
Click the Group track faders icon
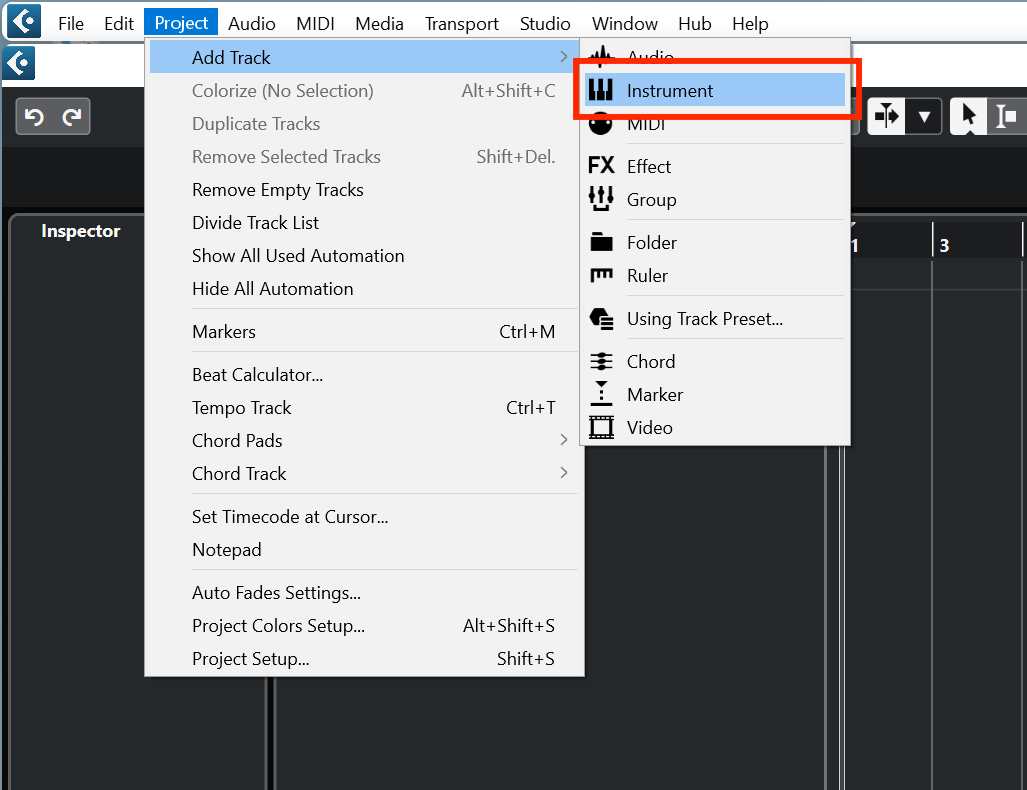point(601,199)
